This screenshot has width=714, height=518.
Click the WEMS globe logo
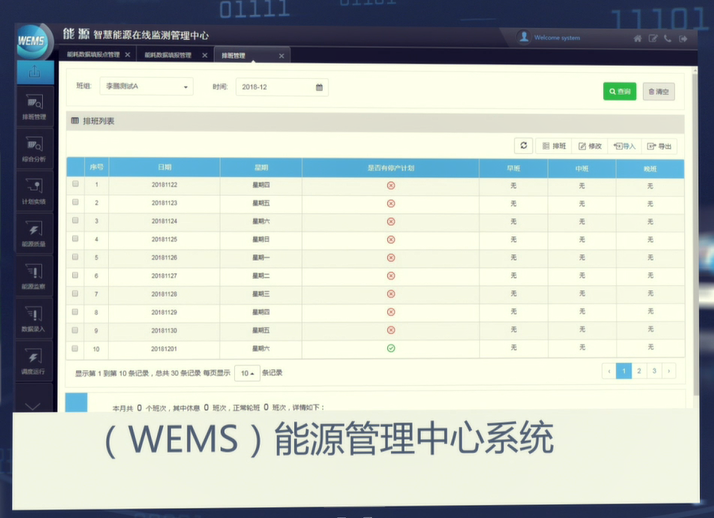coord(33,41)
